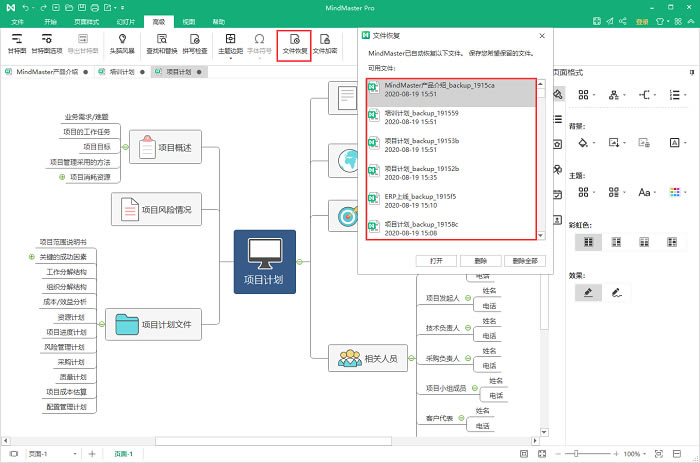700x463 pixels.
Task: Click the file recovery (文件恢复) button
Action: pyautogui.click(x=293, y=42)
